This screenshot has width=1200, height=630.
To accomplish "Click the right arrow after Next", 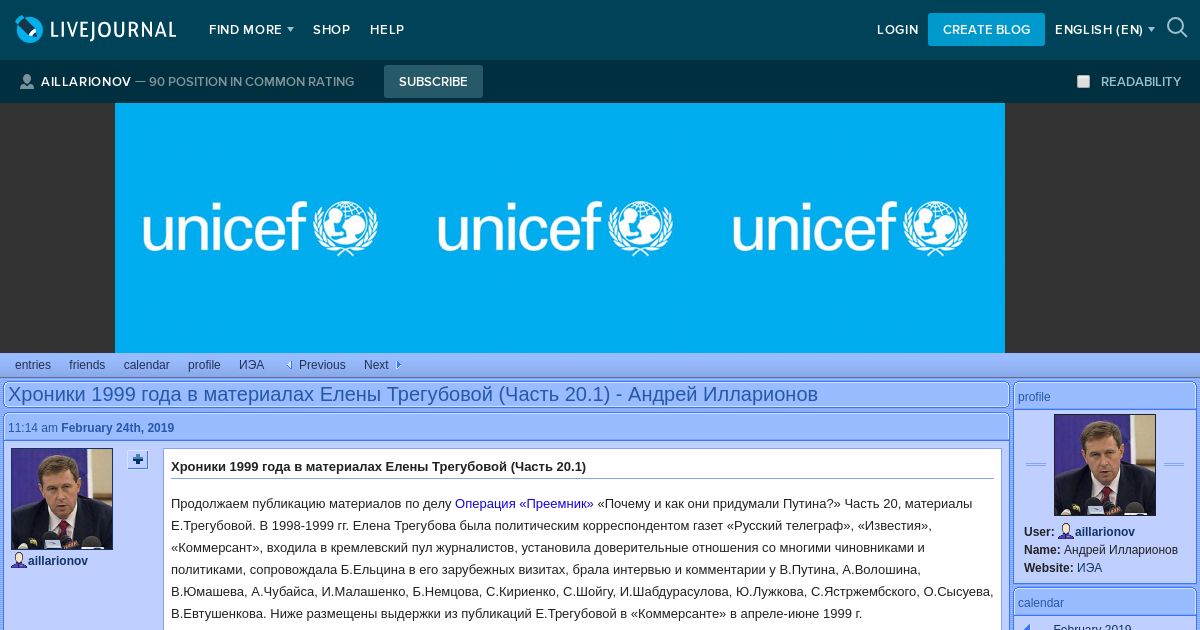I will click(399, 365).
